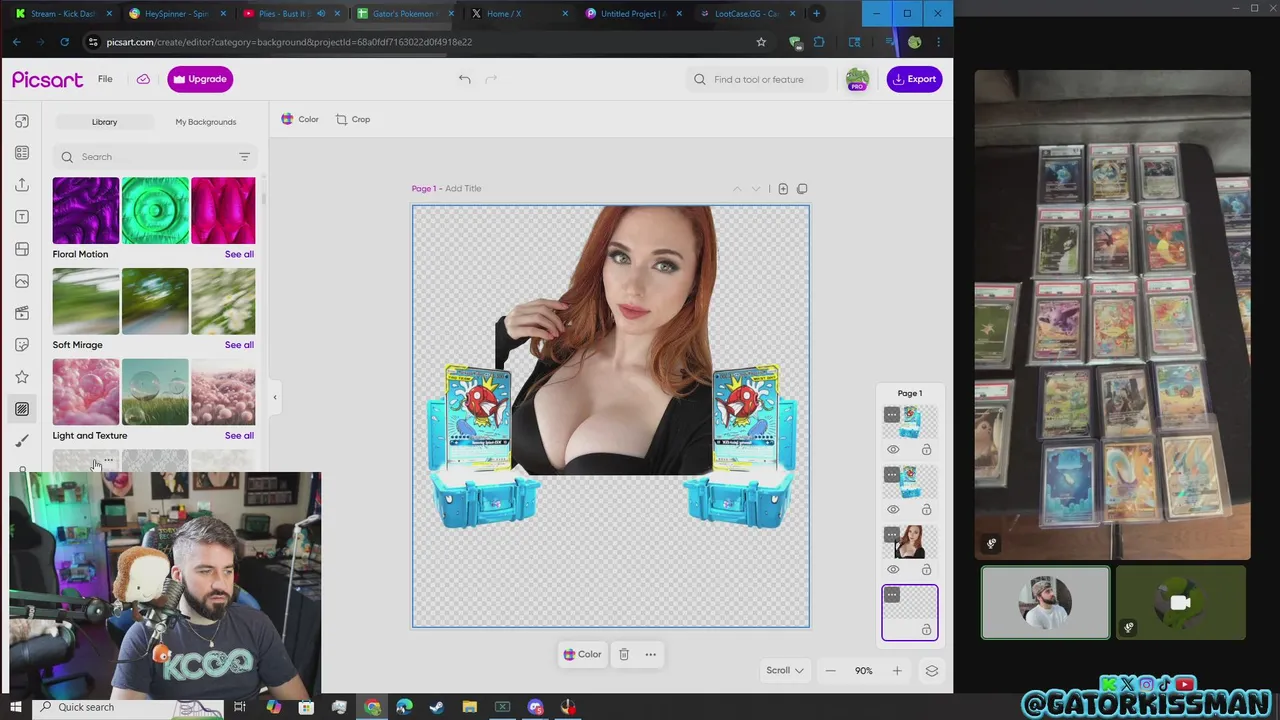Collapse the backgrounds side panel
This screenshot has height=720, width=1280.
[275, 397]
